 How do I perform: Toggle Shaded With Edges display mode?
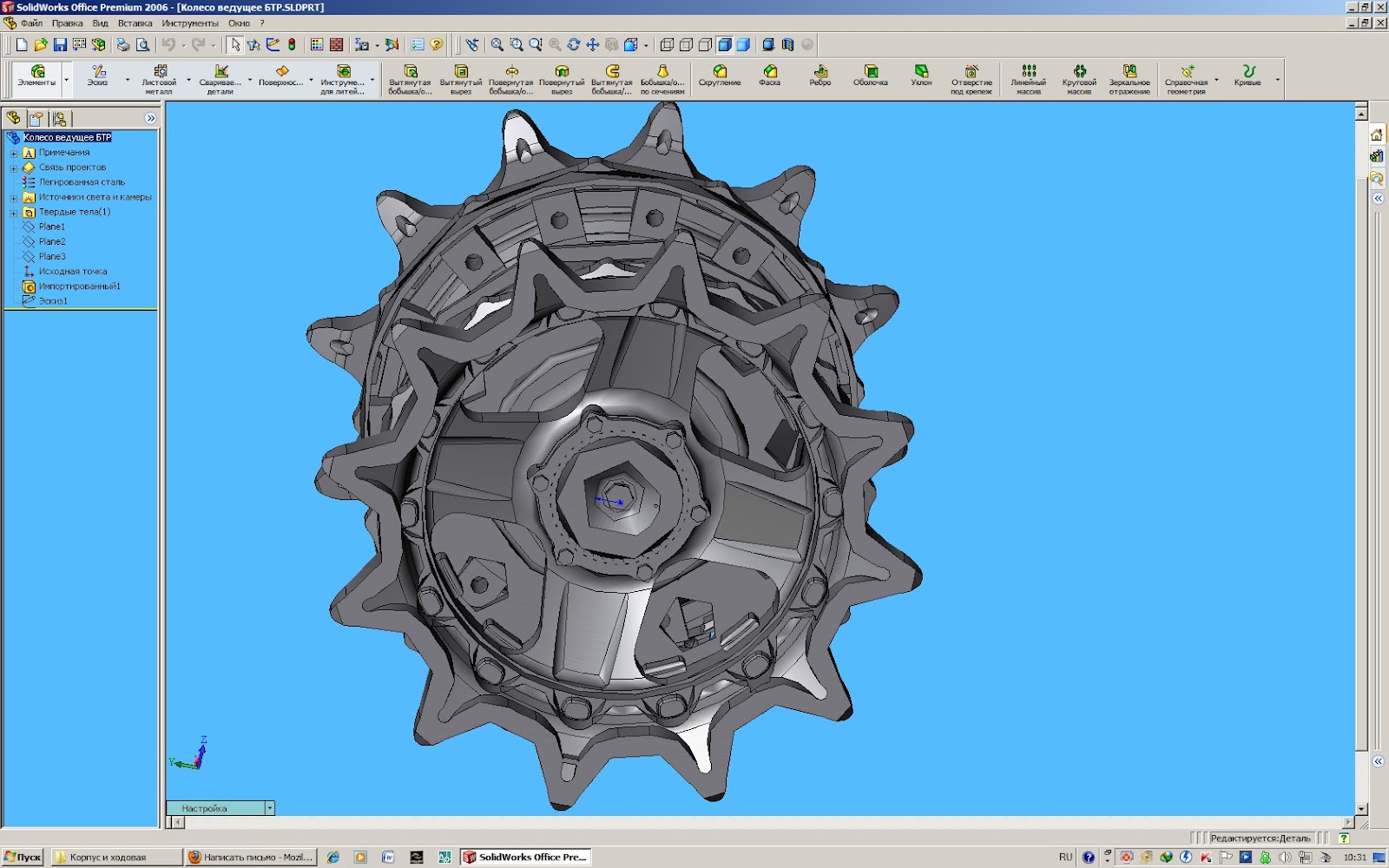(x=724, y=44)
